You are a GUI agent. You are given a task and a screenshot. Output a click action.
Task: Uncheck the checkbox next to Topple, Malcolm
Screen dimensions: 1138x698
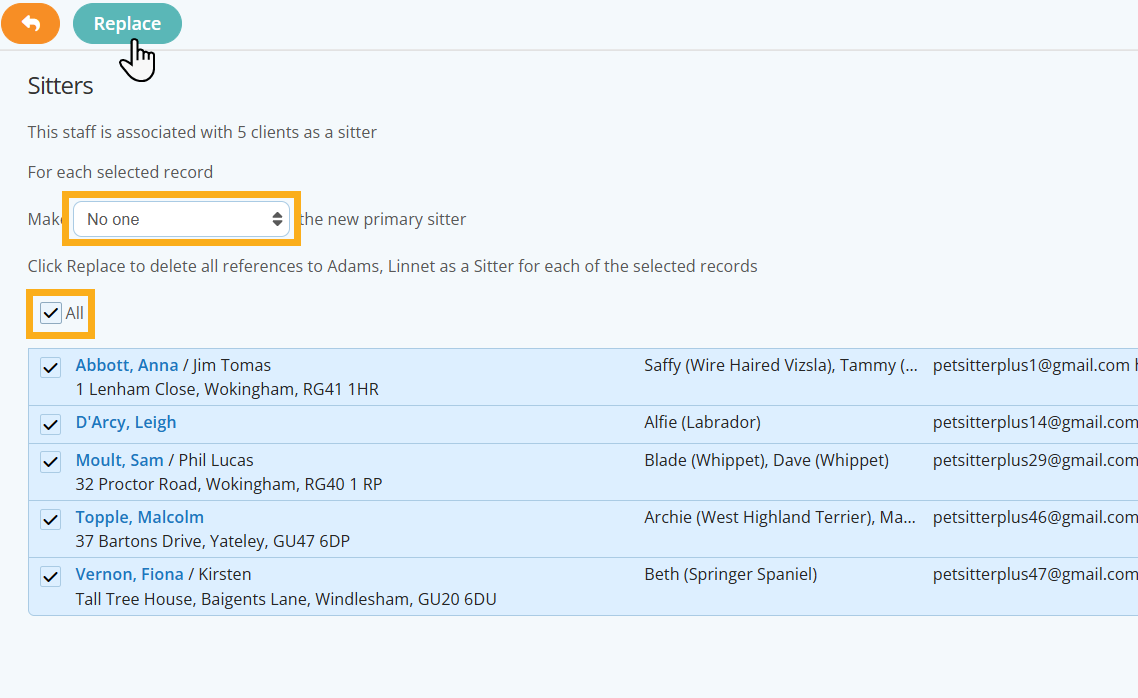(x=50, y=519)
